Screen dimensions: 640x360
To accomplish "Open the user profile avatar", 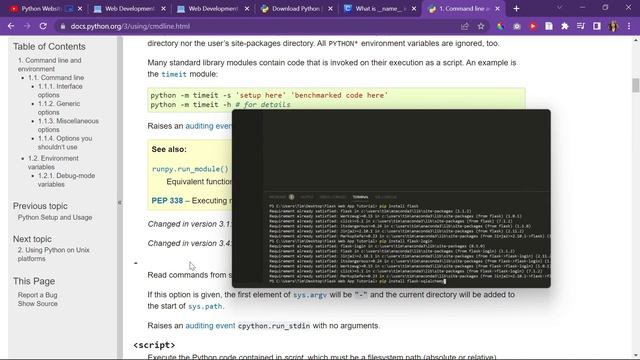I will (x=613, y=26).
